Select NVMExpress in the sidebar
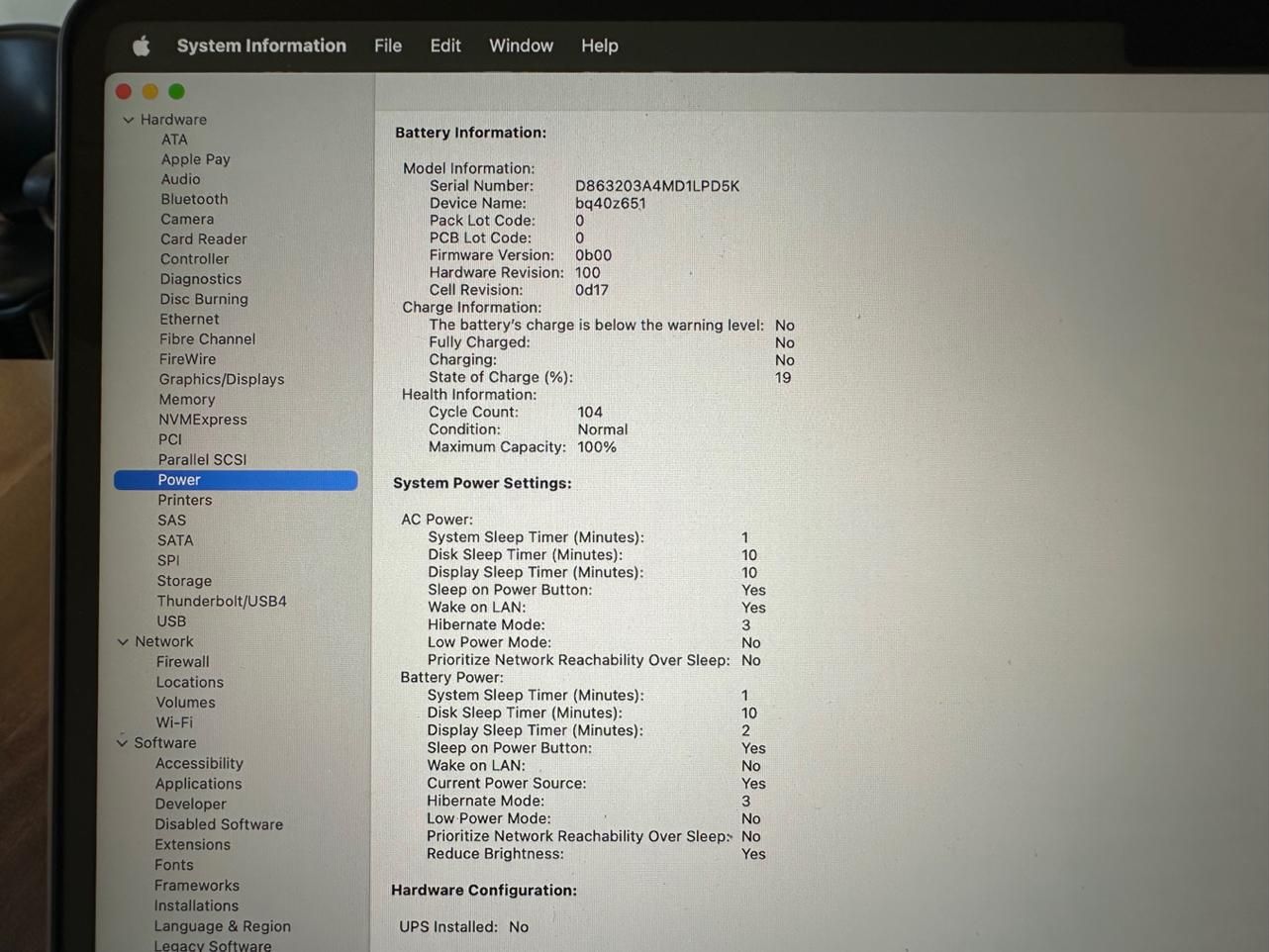The width and height of the screenshot is (1269, 952). coord(203,420)
